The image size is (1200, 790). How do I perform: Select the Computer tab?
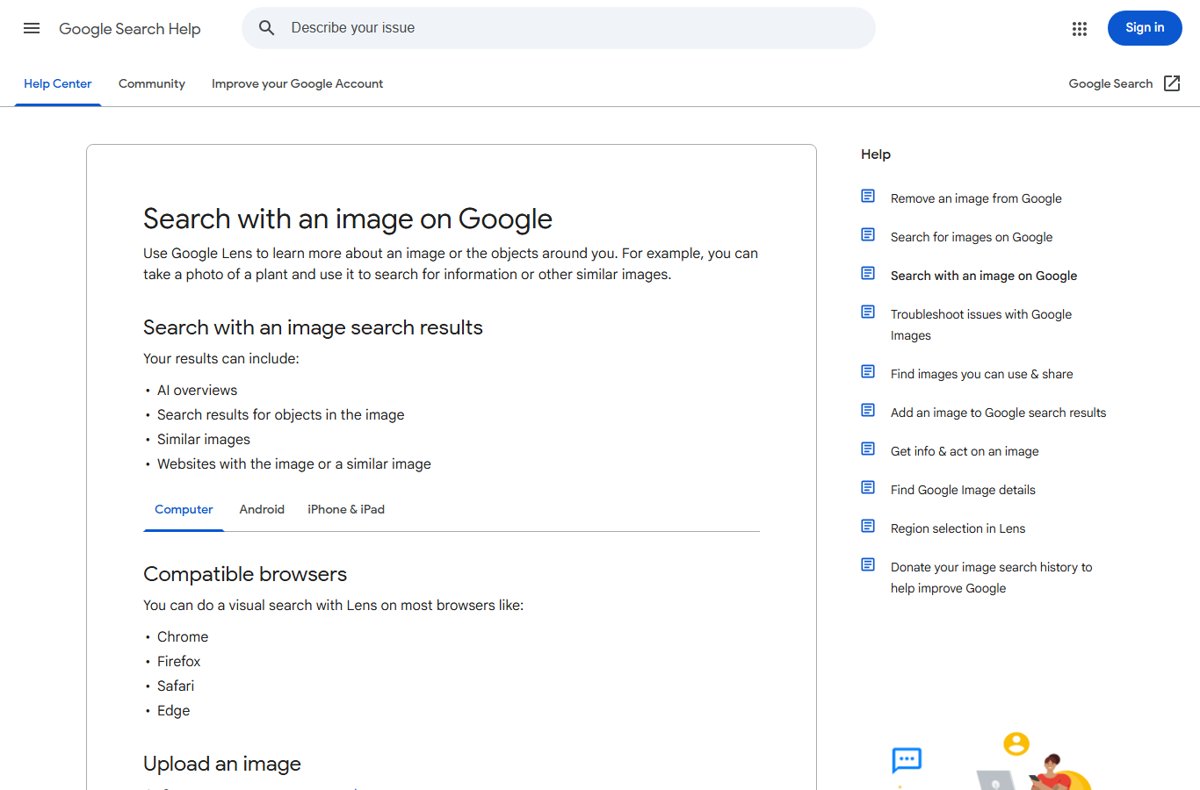tap(184, 510)
